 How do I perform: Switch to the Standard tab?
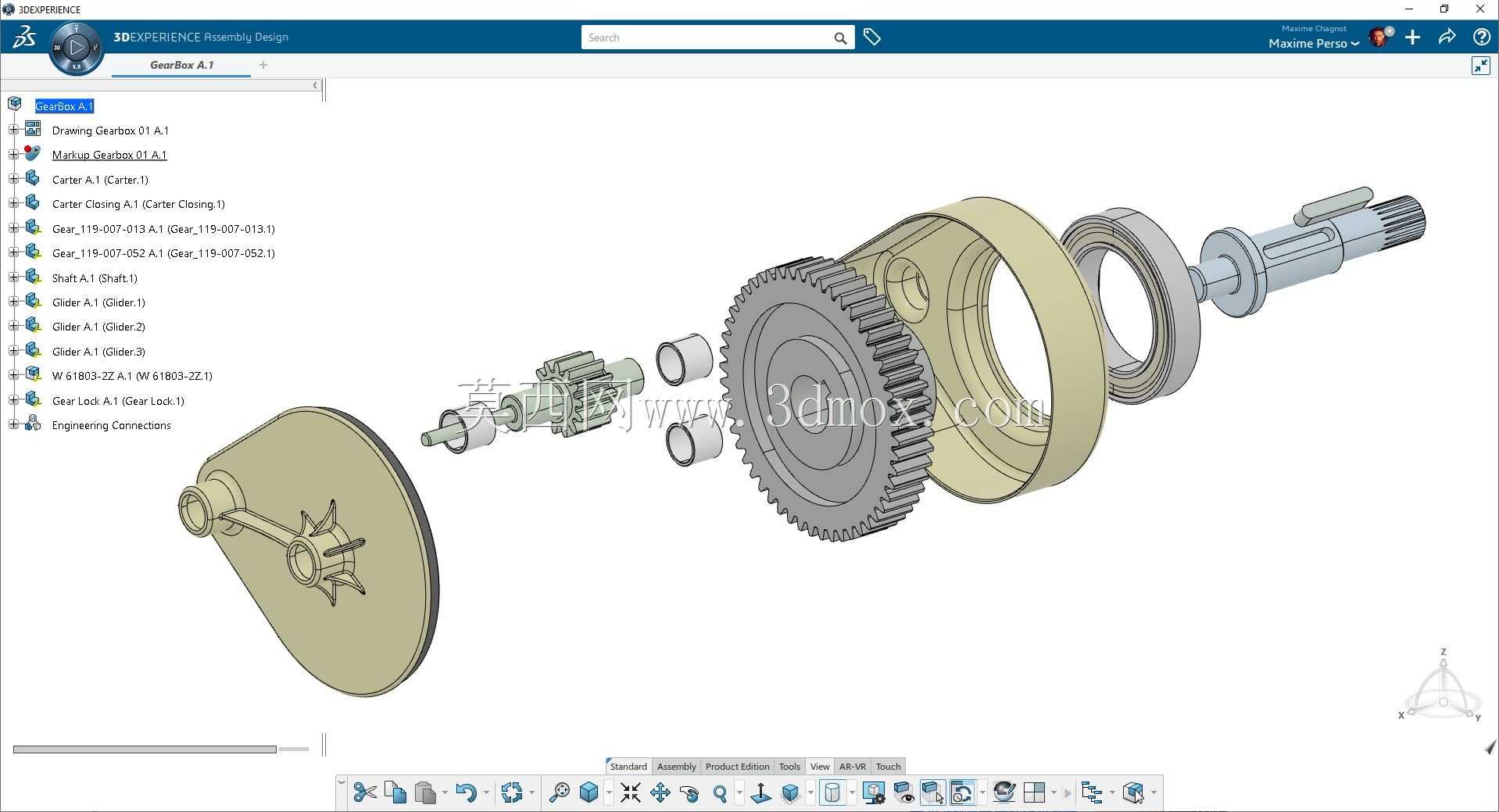pos(628,767)
